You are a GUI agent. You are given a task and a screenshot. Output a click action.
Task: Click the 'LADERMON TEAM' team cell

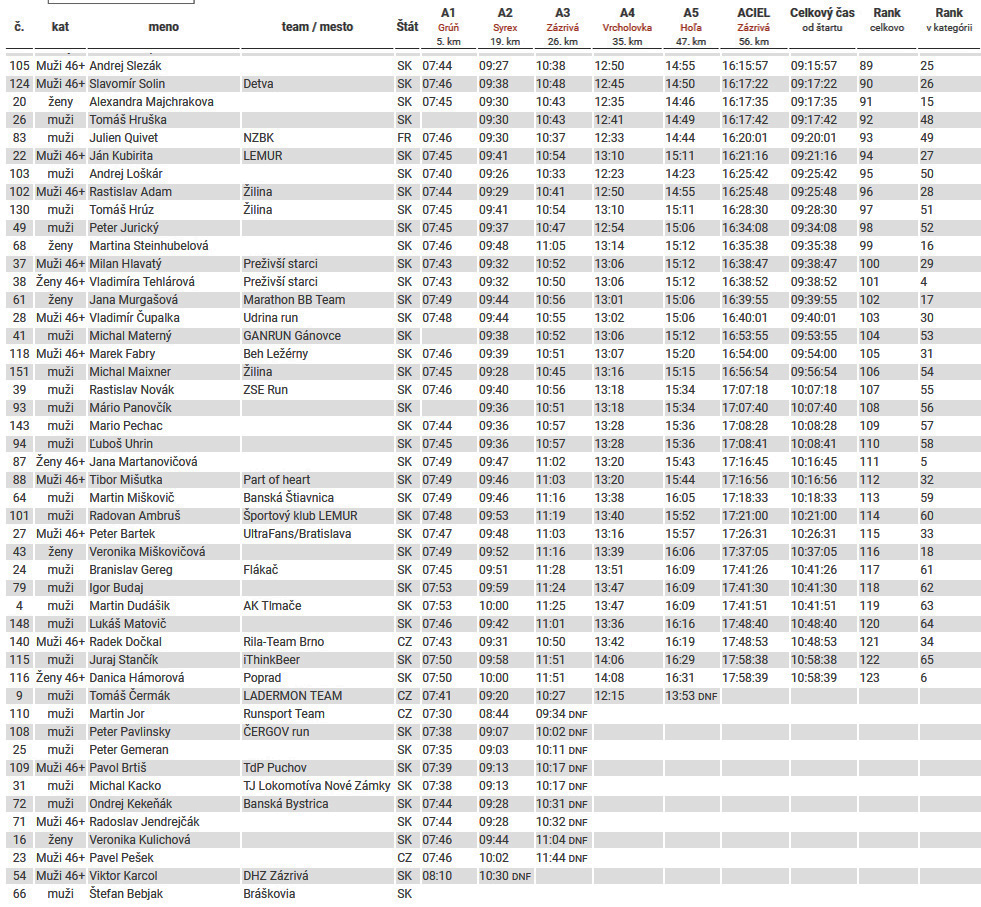pos(292,696)
